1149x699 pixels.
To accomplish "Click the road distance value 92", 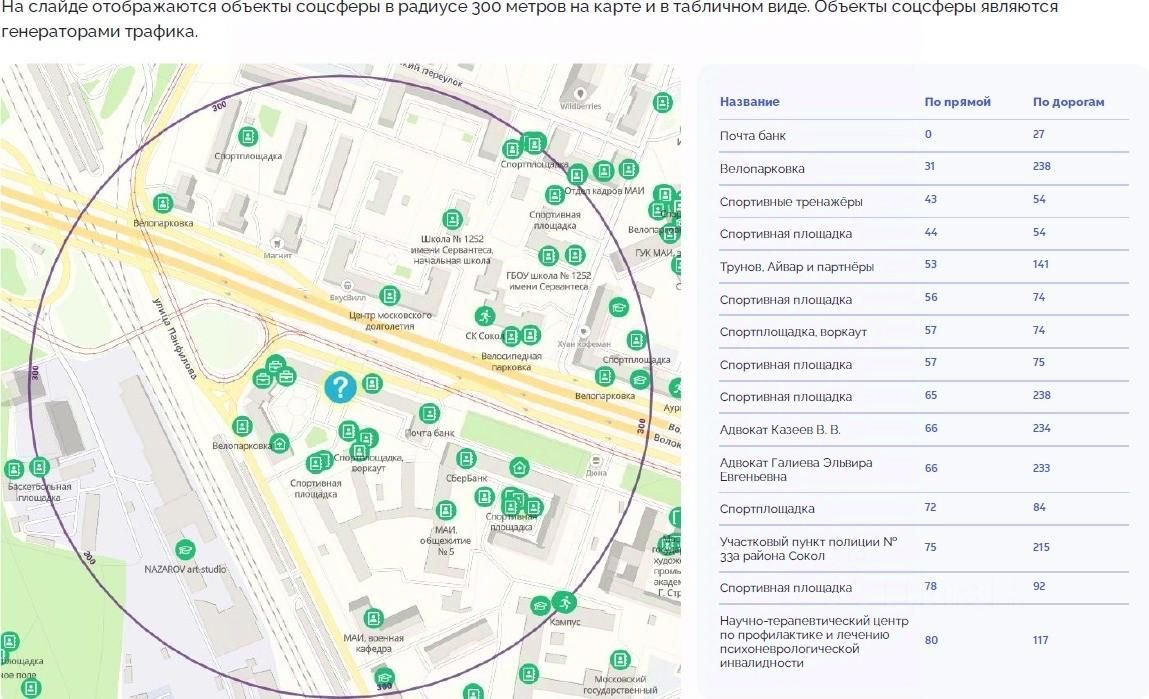I will click(1039, 586).
